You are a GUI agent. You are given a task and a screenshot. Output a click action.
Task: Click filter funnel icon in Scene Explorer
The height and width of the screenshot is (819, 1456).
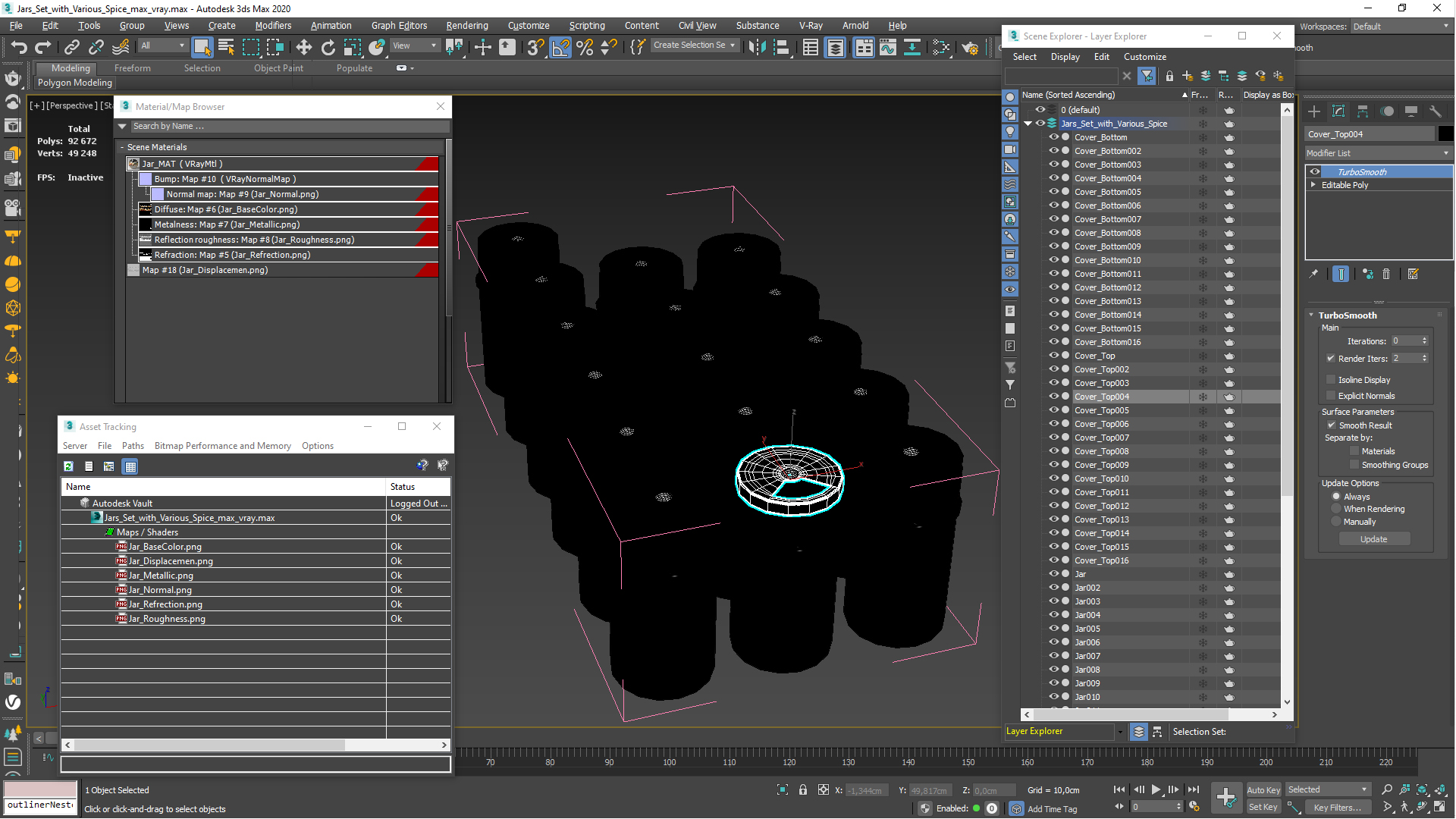1147,76
